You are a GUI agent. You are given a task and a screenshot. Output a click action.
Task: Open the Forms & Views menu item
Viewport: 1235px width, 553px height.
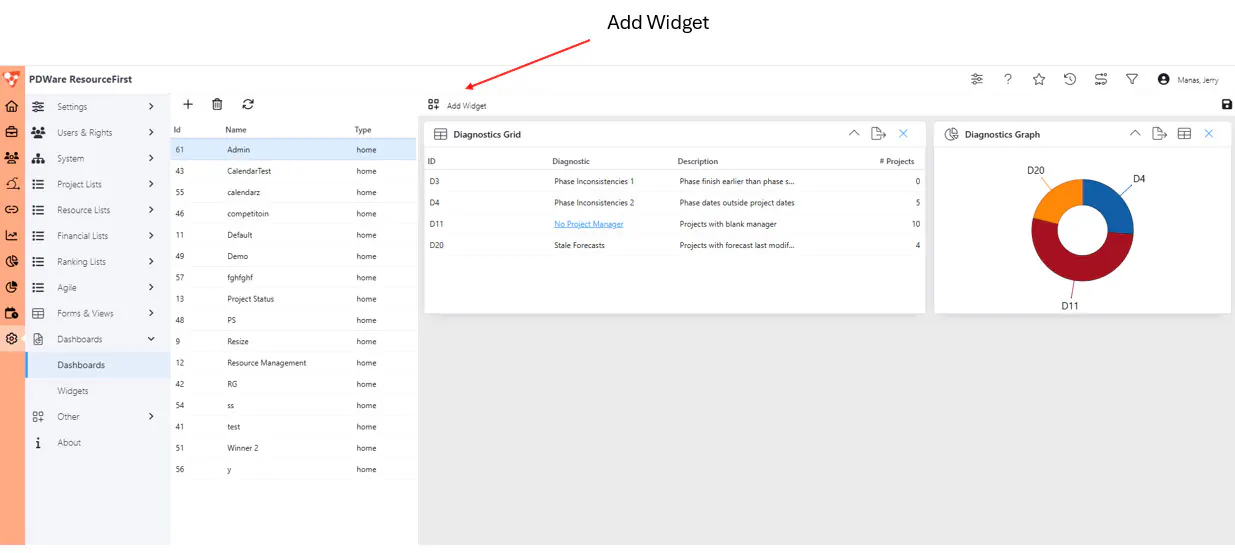[97, 313]
